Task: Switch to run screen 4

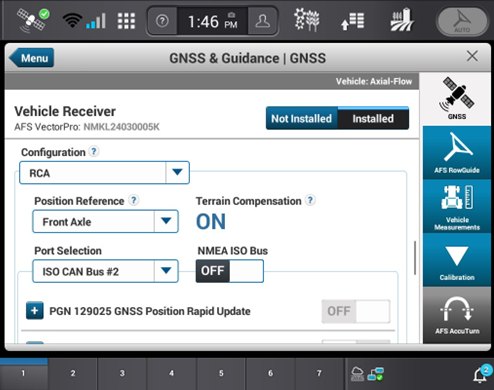Action: pos(171,373)
